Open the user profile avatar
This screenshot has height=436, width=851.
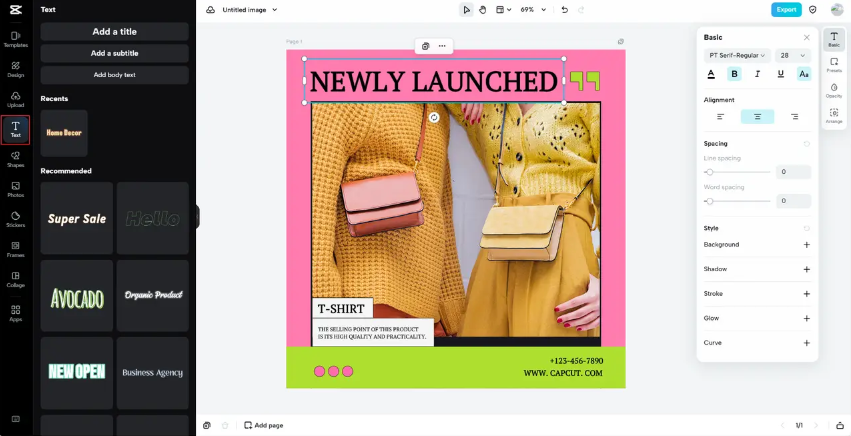pos(837,10)
